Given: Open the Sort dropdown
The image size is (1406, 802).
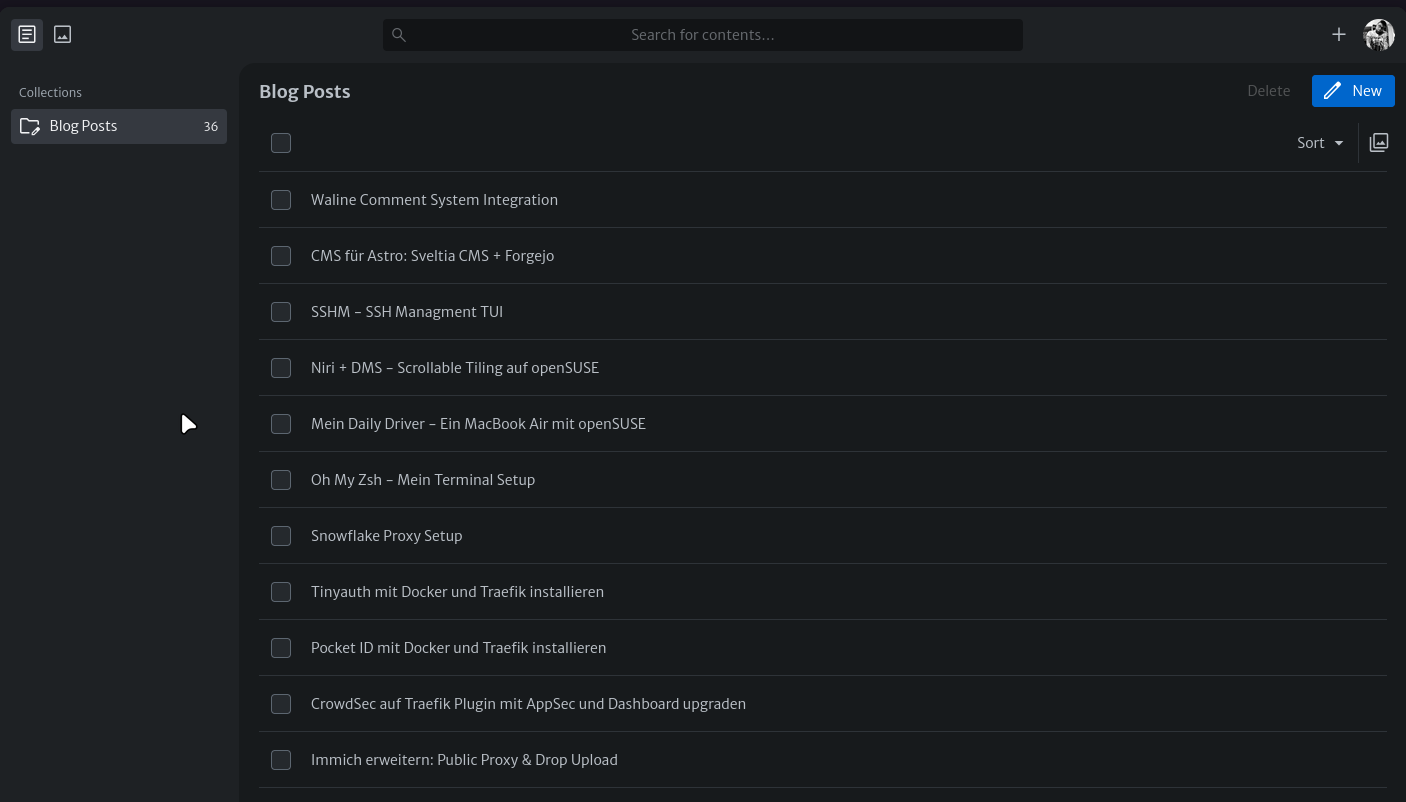Looking at the screenshot, I should click(x=1320, y=143).
